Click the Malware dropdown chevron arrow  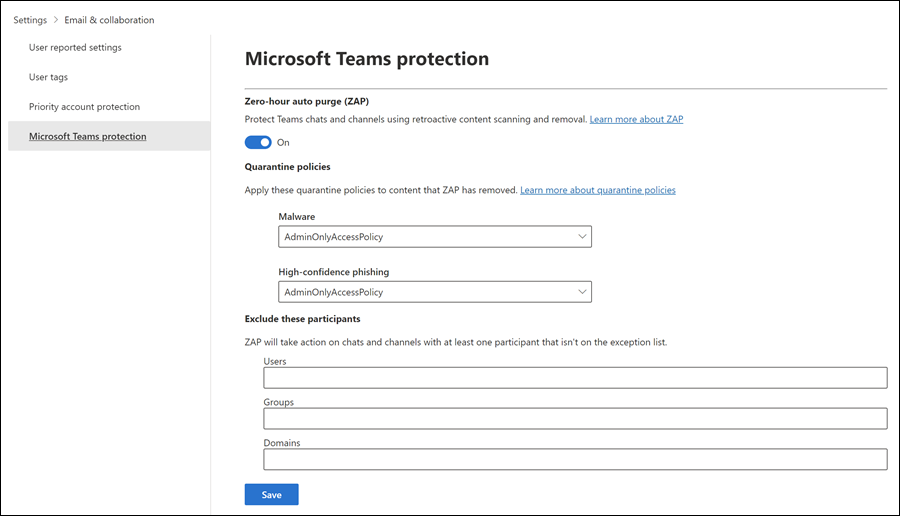point(582,237)
